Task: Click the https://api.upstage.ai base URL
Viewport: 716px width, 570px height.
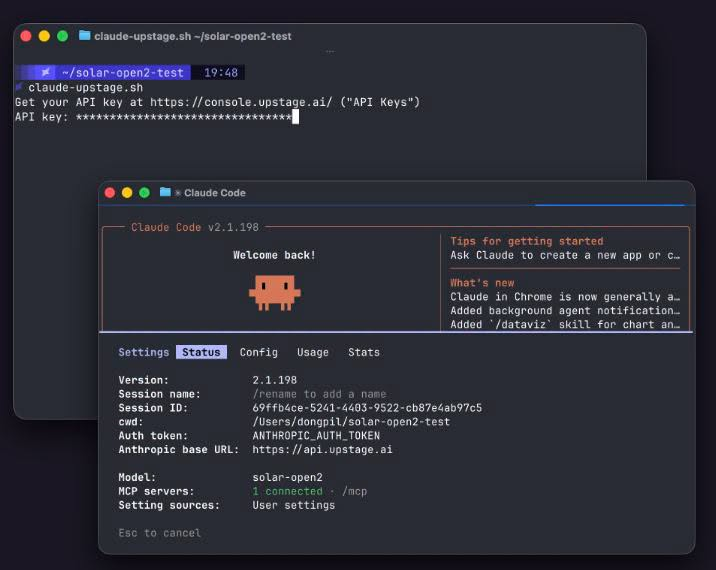Action: [x=322, y=449]
